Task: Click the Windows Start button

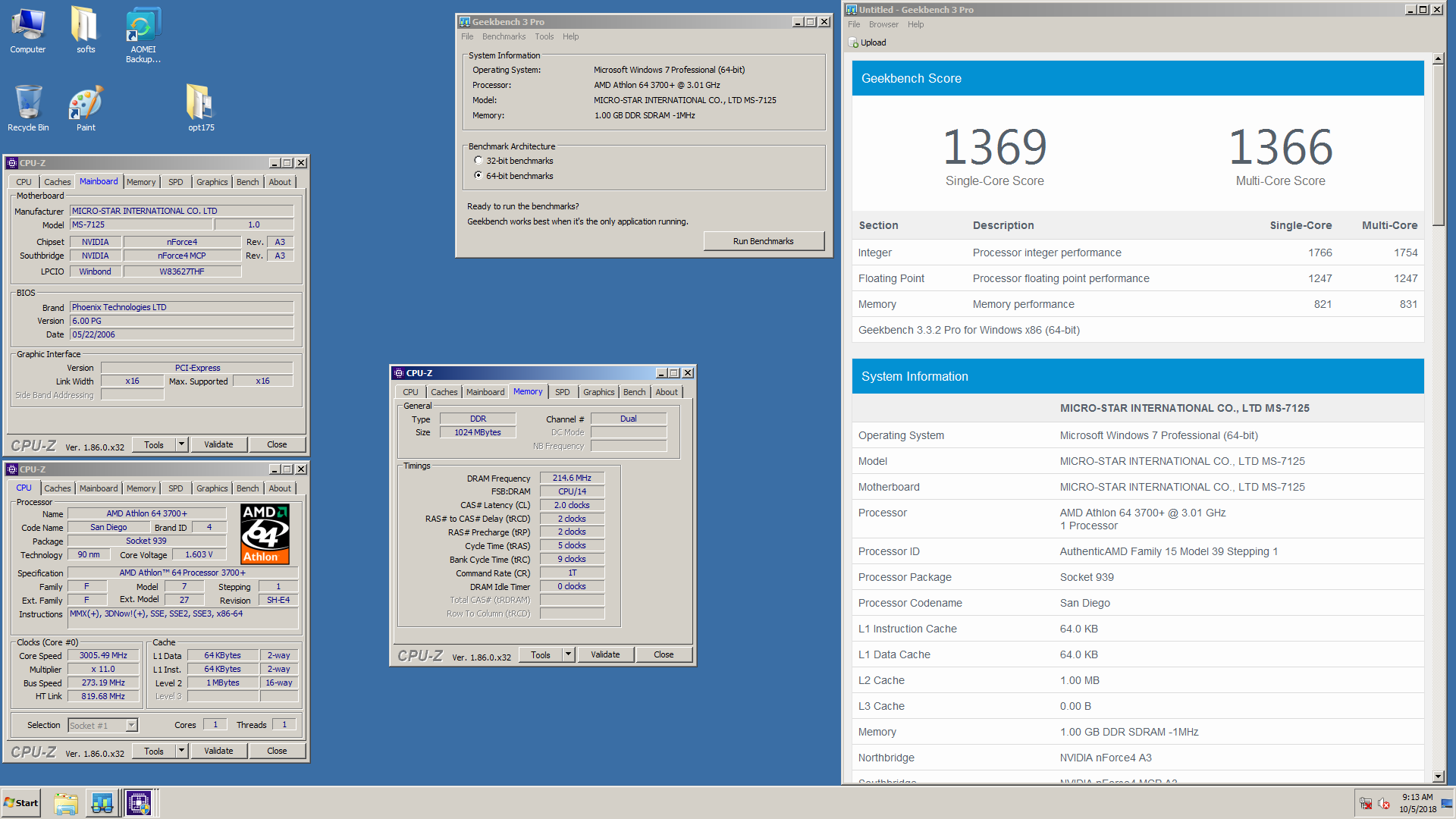Action: pos(21,803)
